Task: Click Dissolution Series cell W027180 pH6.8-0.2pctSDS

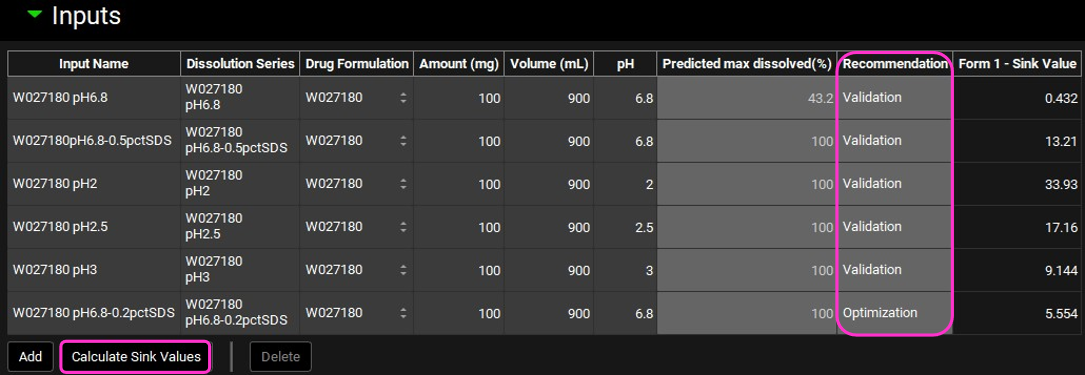Action: point(241,313)
